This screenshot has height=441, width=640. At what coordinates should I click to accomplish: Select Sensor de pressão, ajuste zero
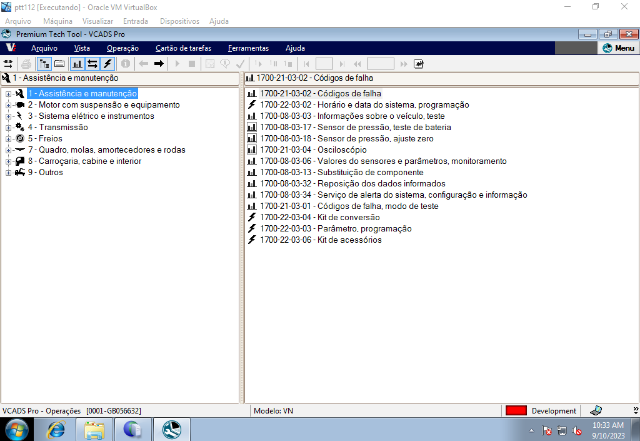347,138
